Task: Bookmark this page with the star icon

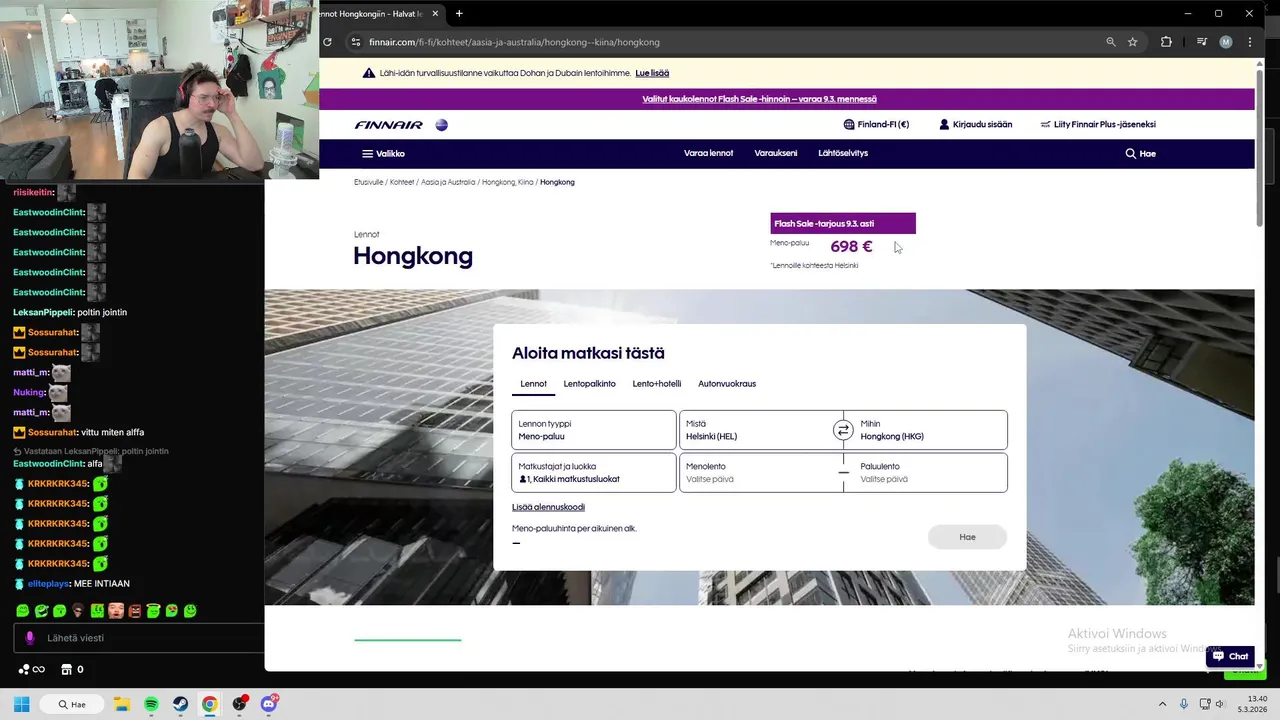Action: coord(1133,42)
